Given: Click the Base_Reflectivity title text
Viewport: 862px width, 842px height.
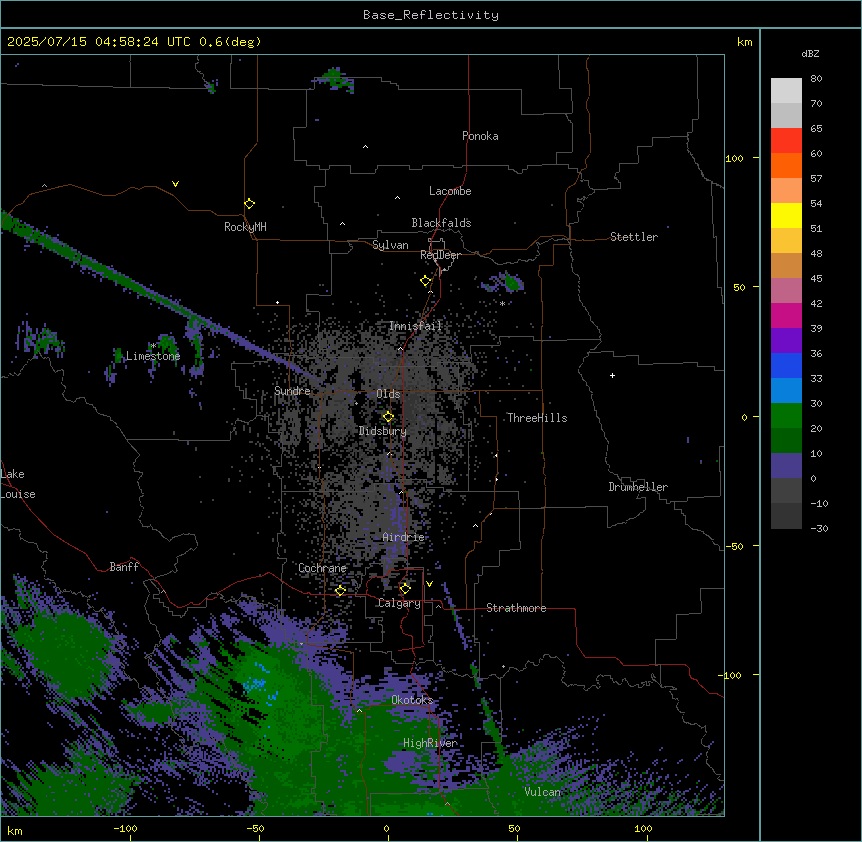Looking at the screenshot, I should pyautogui.click(x=431, y=15).
